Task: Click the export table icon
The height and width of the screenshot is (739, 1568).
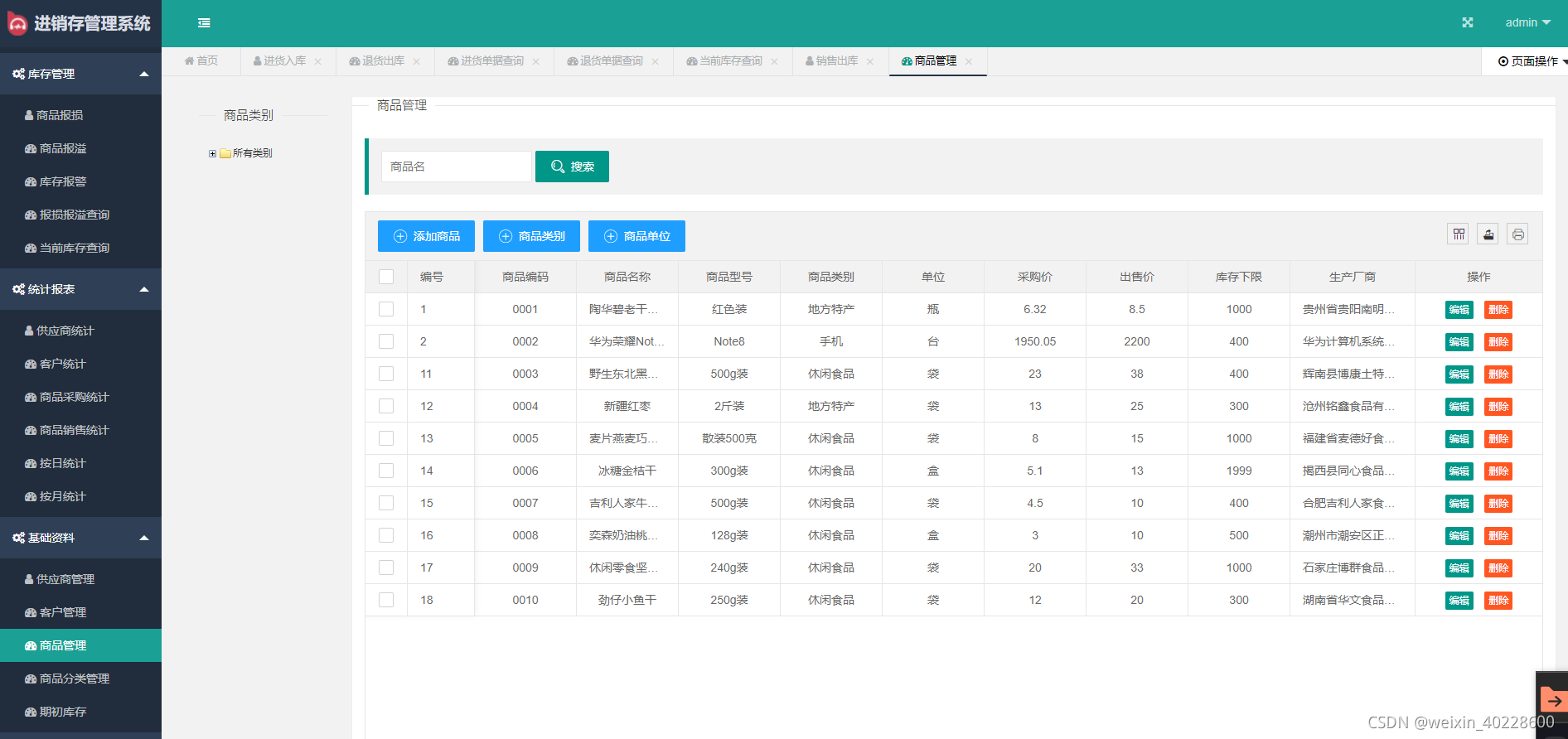Action: click(x=1488, y=234)
